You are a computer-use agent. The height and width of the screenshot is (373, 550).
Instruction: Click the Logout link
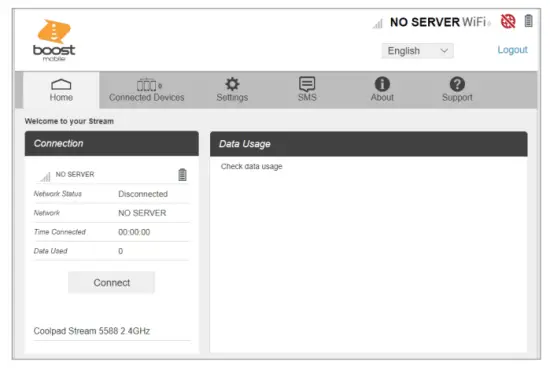click(x=512, y=50)
